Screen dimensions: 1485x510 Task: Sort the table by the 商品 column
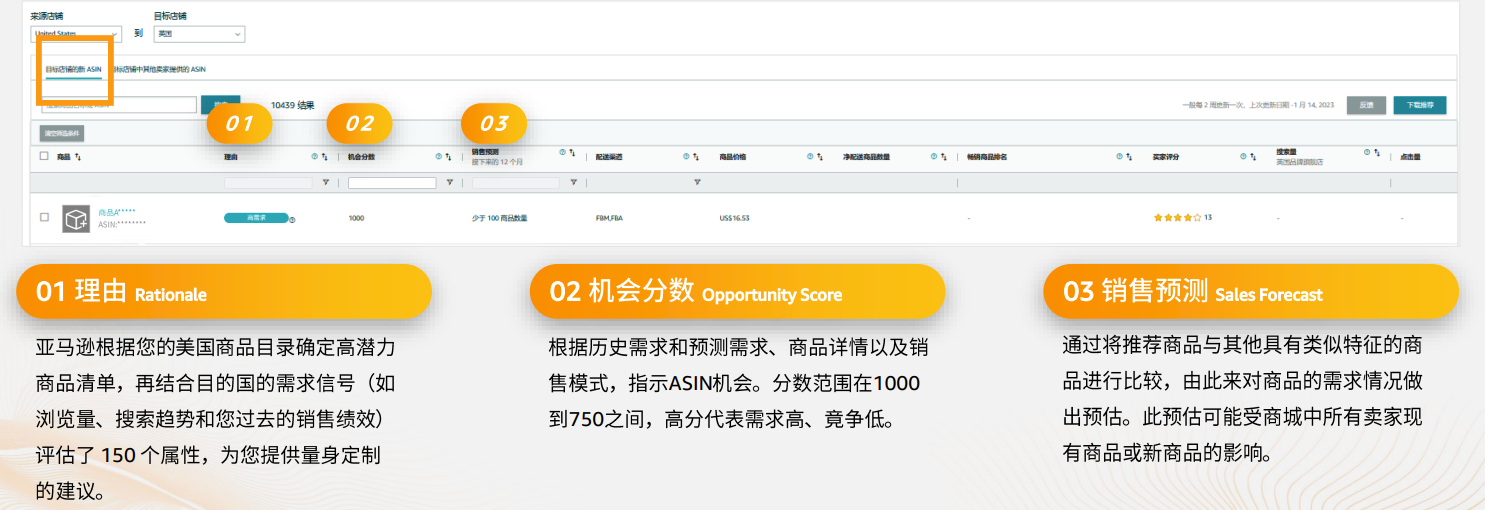tap(78, 157)
